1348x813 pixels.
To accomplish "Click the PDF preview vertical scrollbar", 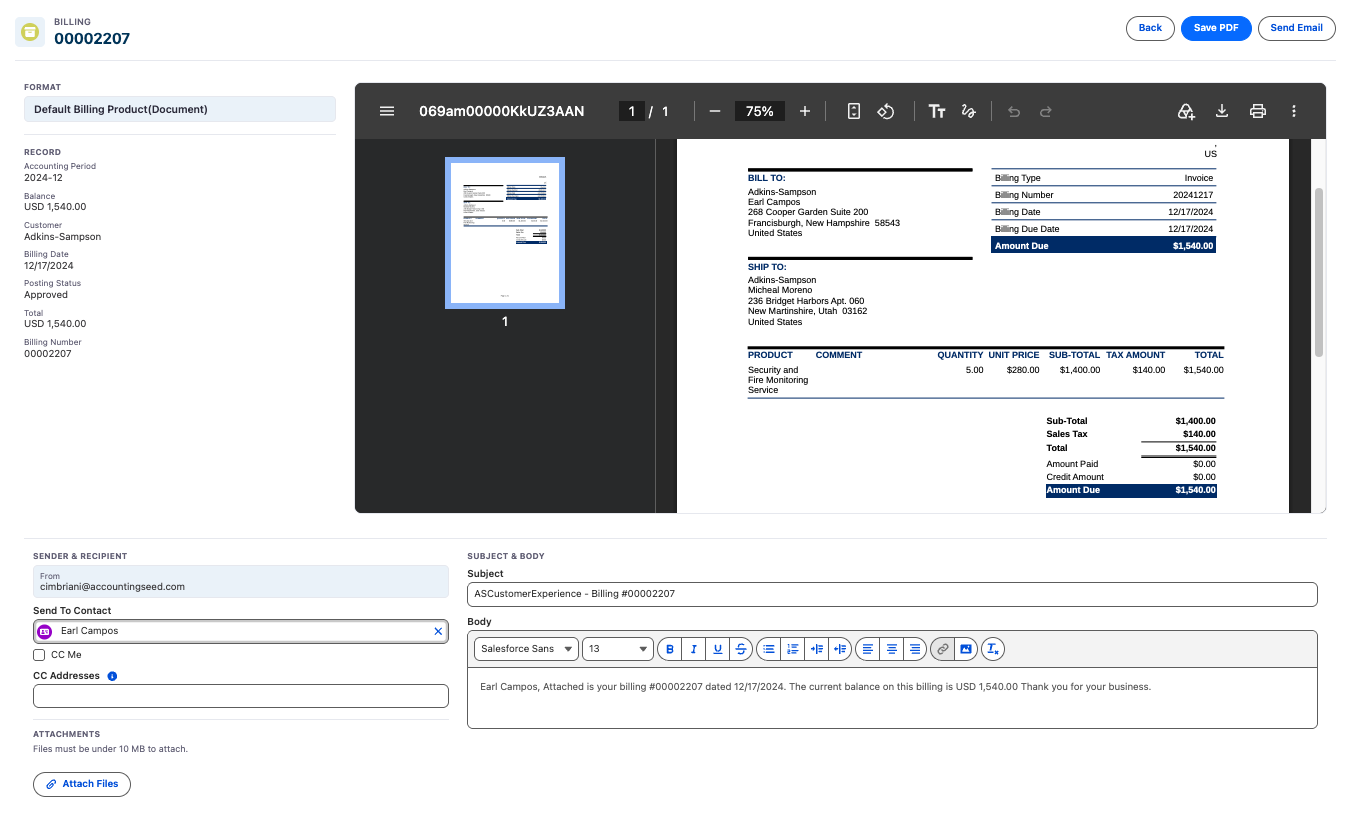I will [x=1319, y=272].
